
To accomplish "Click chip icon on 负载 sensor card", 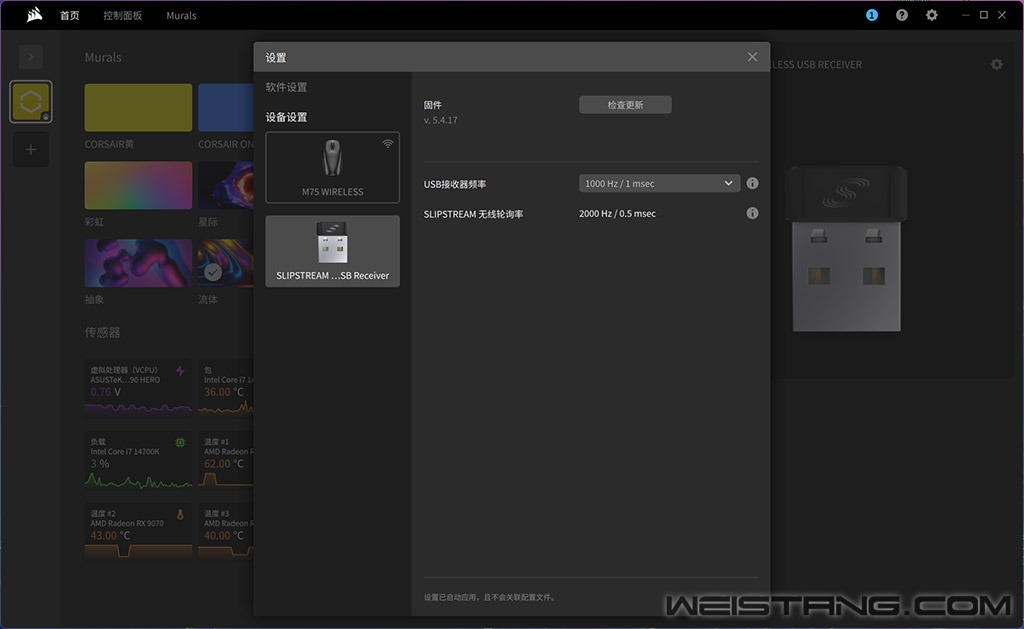I will point(180,442).
